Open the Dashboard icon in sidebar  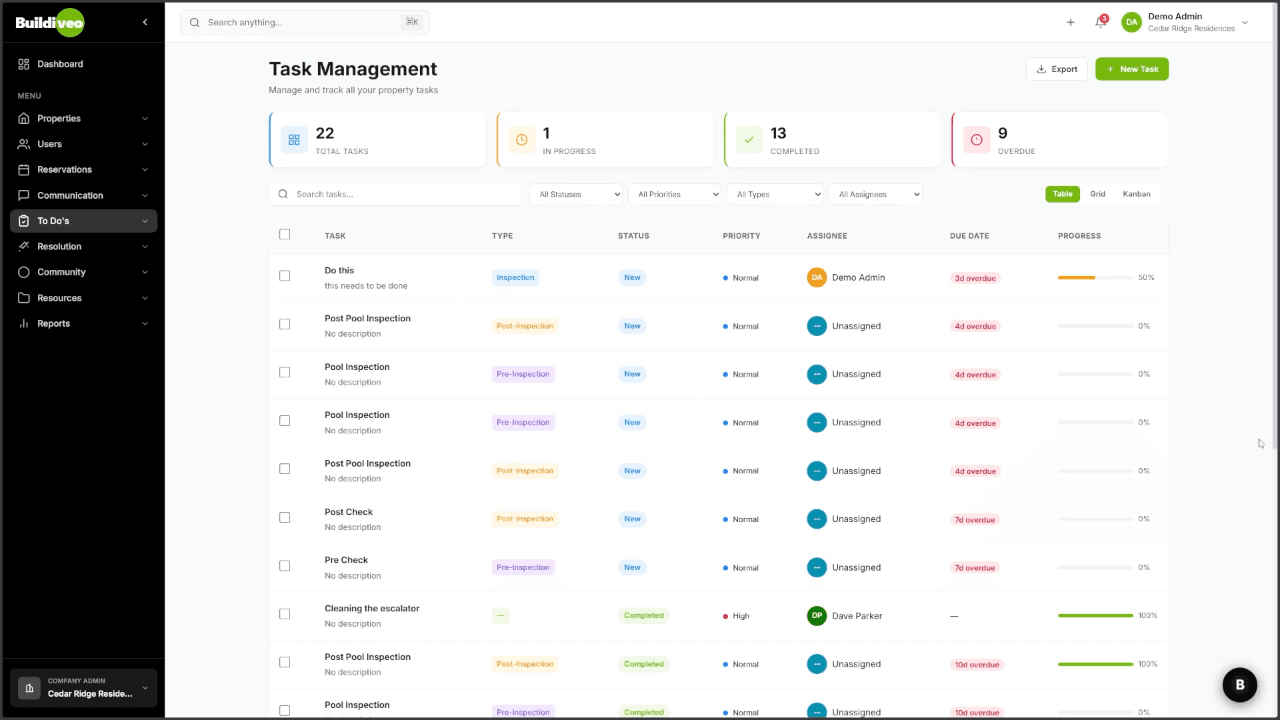click(24, 64)
